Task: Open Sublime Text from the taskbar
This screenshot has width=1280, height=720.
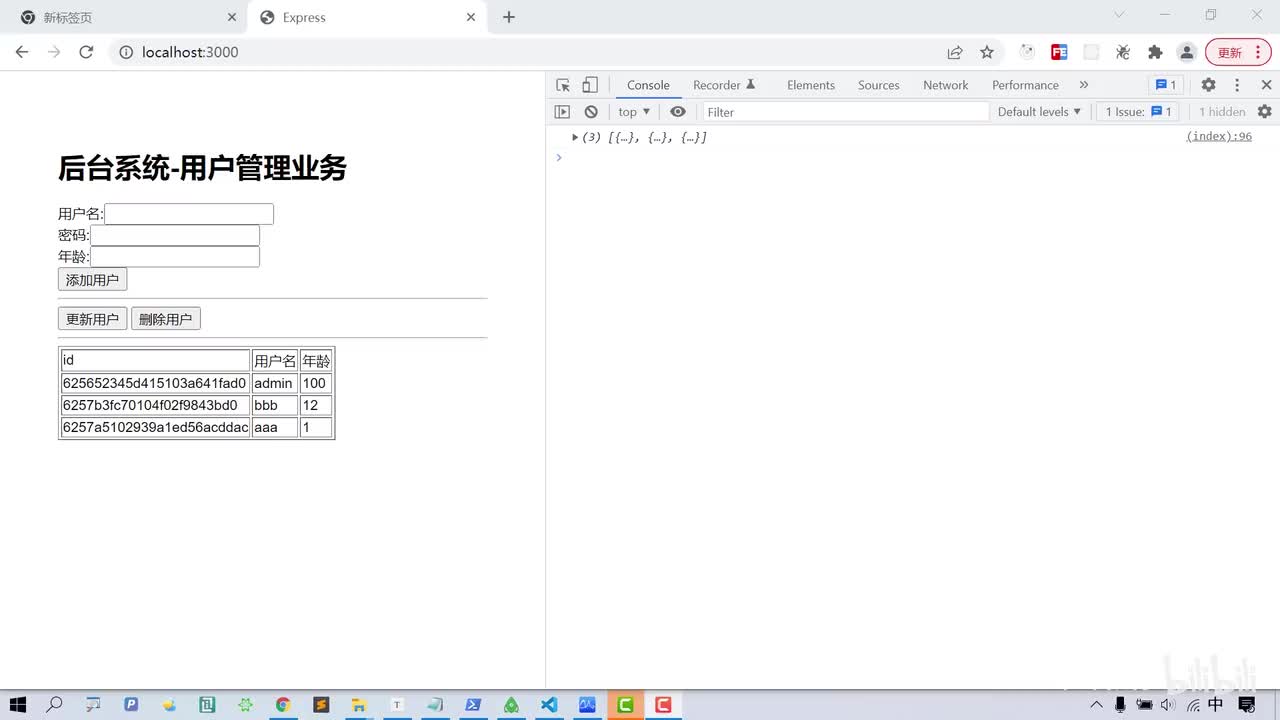Action: click(321, 705)
